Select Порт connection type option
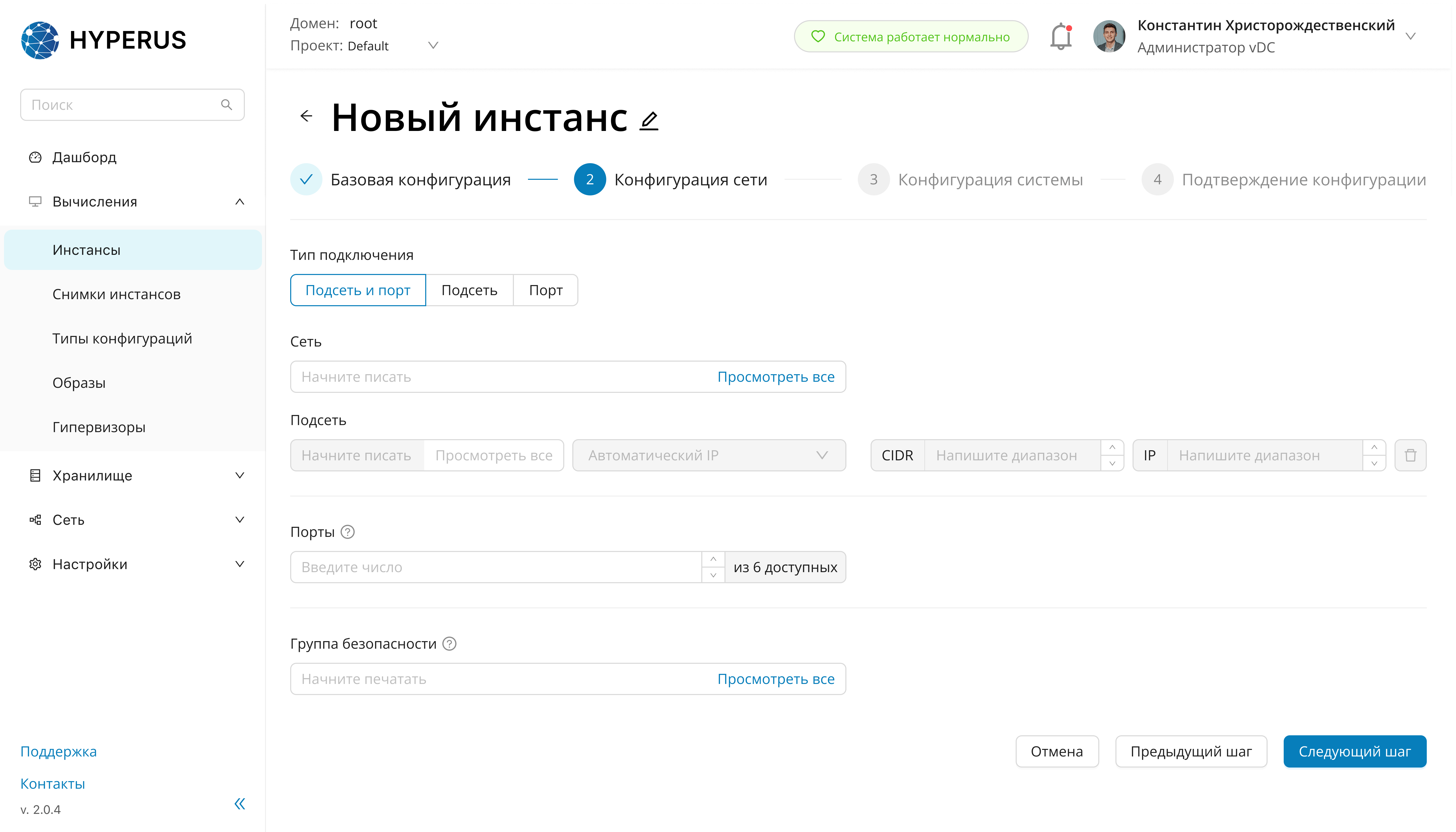 click(545, 290)
